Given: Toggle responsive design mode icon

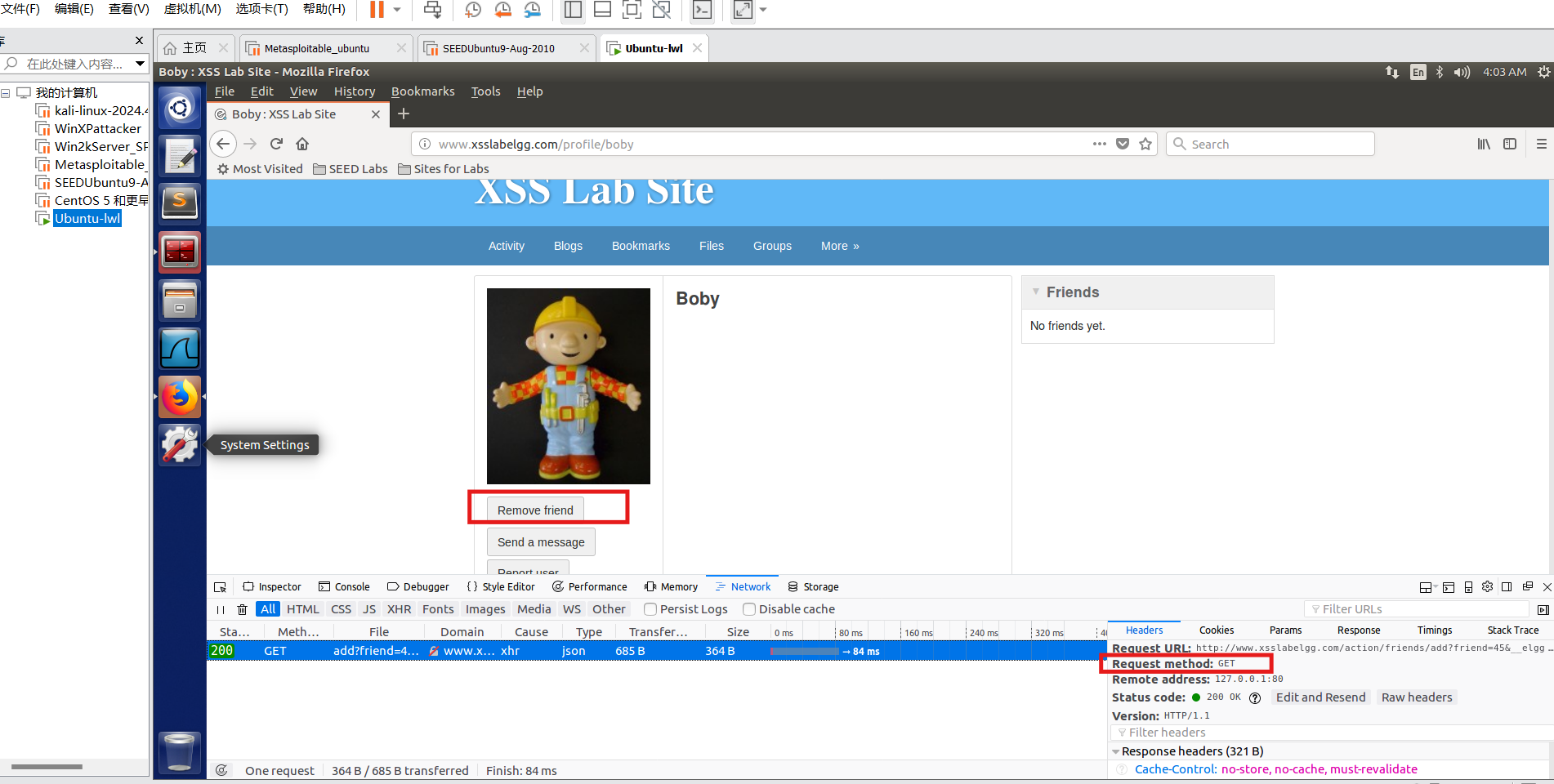Looking at the screenshot, I should [1468, 587].
